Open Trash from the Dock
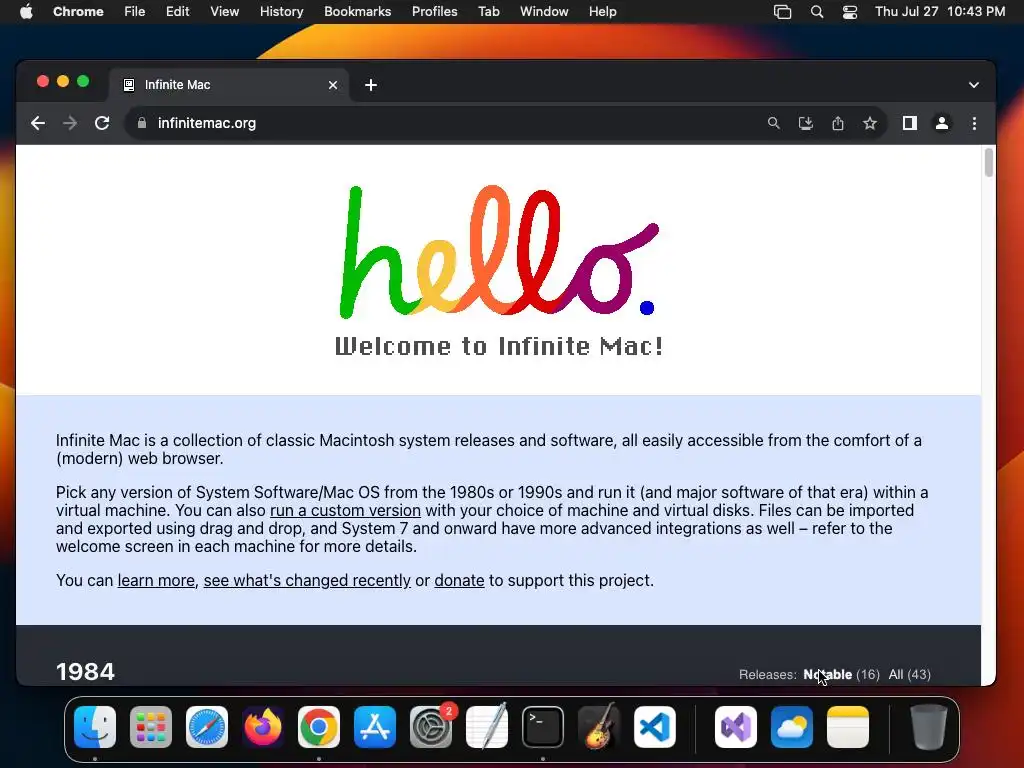The width and height of the screenshot is (1024, 768). 929,727
